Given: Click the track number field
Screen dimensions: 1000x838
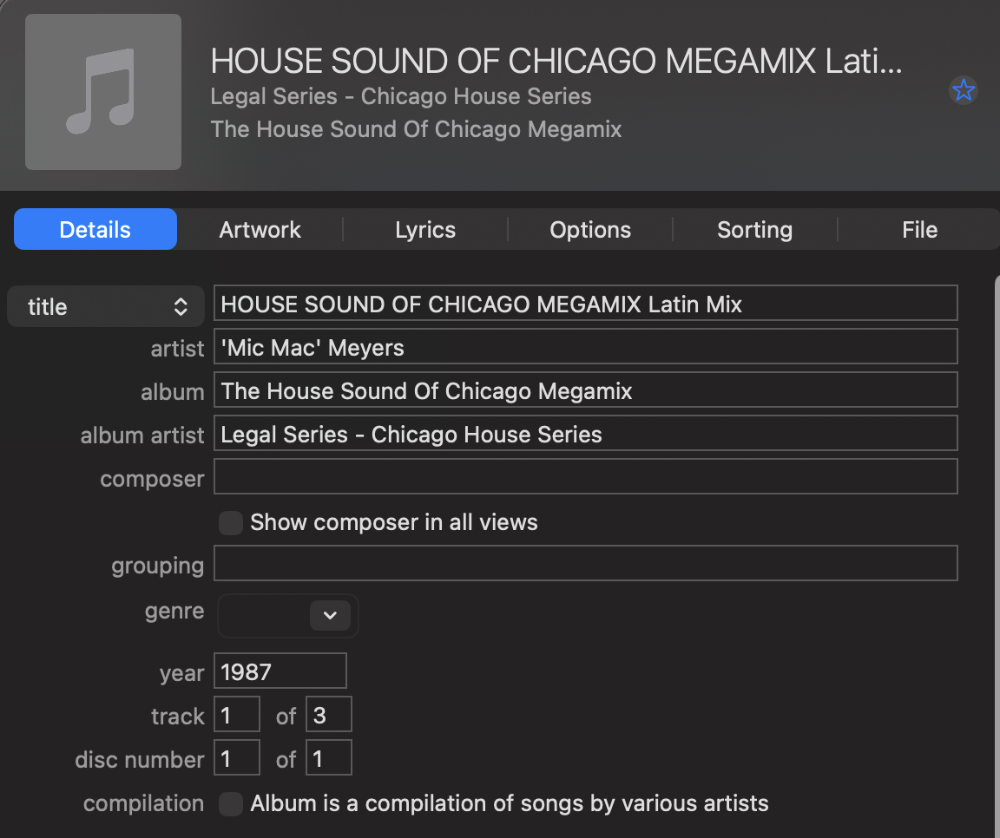Looking at the screenshot, I should (237, 714).
